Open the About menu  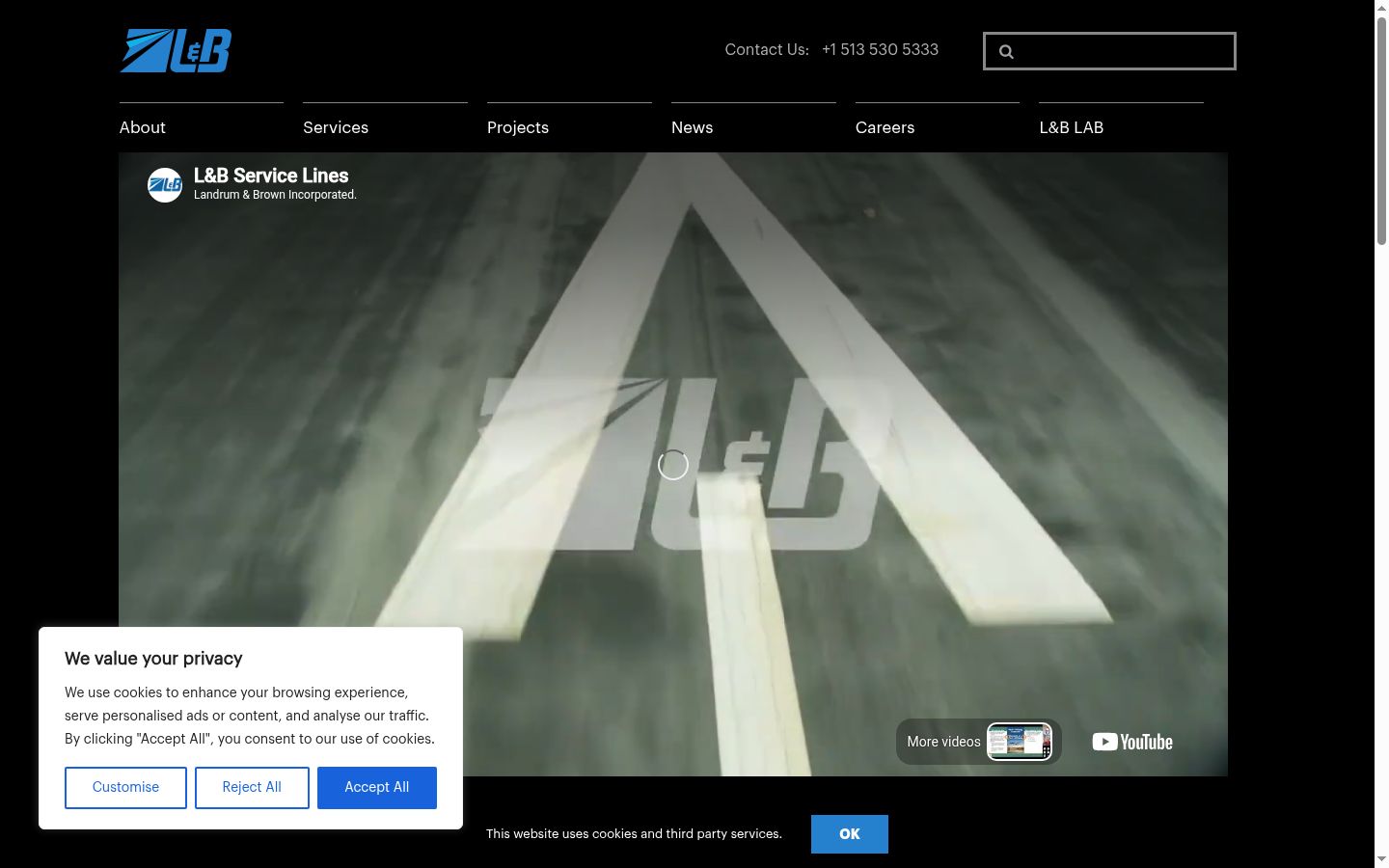click(143, 127)
